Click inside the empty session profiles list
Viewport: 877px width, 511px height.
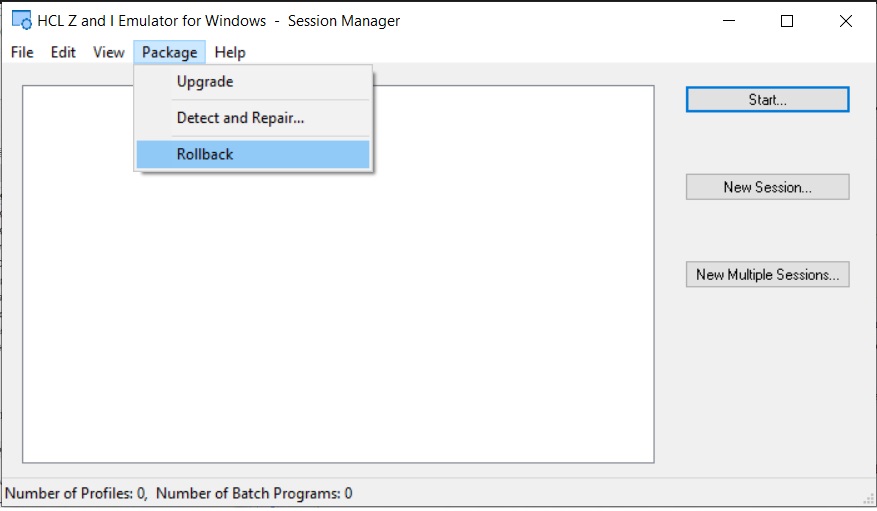[338, 320]
